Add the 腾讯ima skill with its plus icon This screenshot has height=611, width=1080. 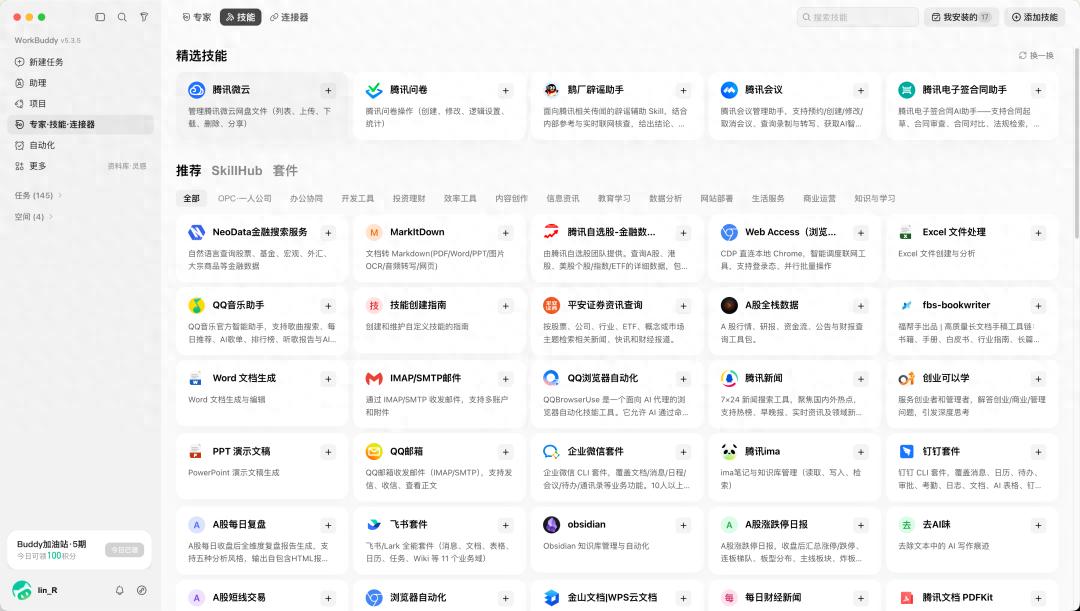[860, 452]
